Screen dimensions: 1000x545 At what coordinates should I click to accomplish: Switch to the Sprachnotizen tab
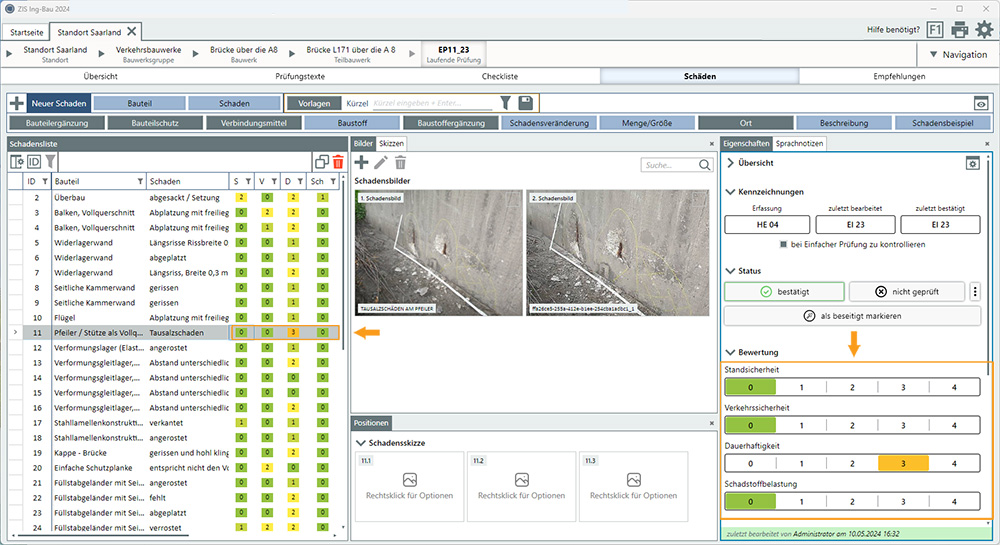tap(799, 144)
